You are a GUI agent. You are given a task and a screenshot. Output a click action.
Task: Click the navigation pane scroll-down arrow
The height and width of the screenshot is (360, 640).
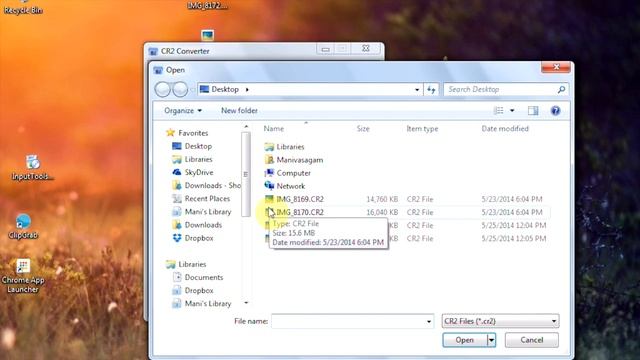(246, 303)
